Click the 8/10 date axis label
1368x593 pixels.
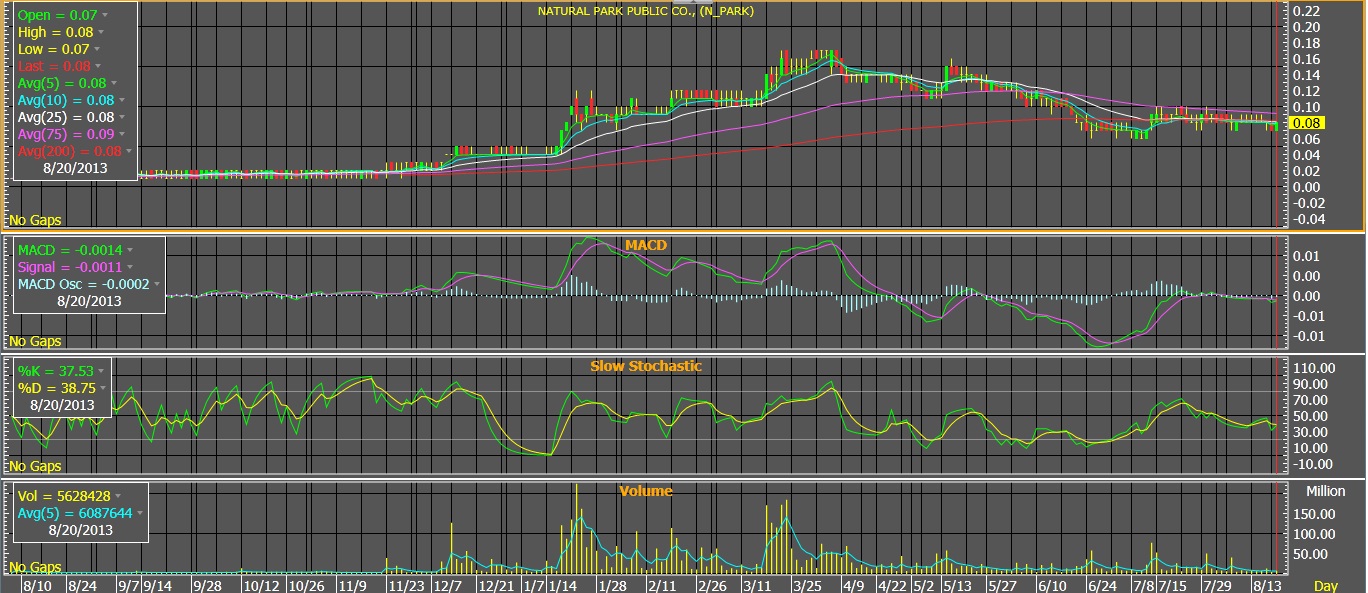[36, 585]
